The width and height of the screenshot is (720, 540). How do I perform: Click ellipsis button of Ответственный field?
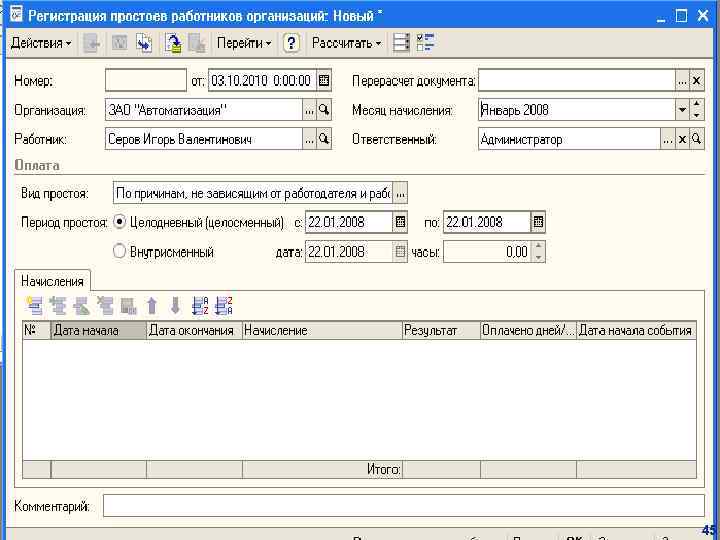(667, 139)
